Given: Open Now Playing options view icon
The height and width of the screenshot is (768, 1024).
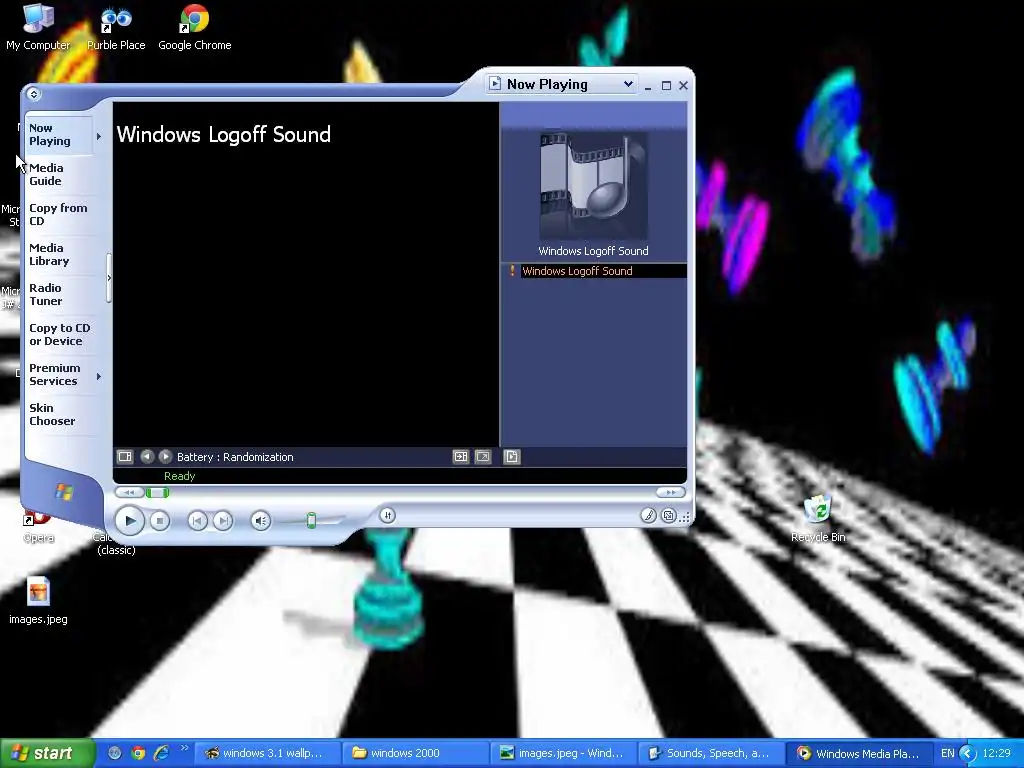Looking at the screenshot, I should (x=125, y=456).
